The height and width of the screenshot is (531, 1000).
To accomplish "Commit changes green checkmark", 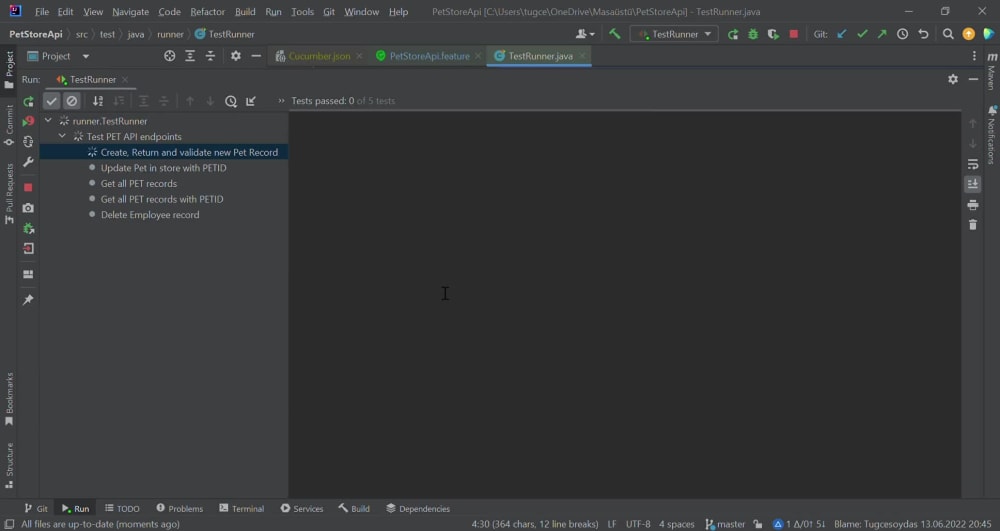I will [862, 34].
